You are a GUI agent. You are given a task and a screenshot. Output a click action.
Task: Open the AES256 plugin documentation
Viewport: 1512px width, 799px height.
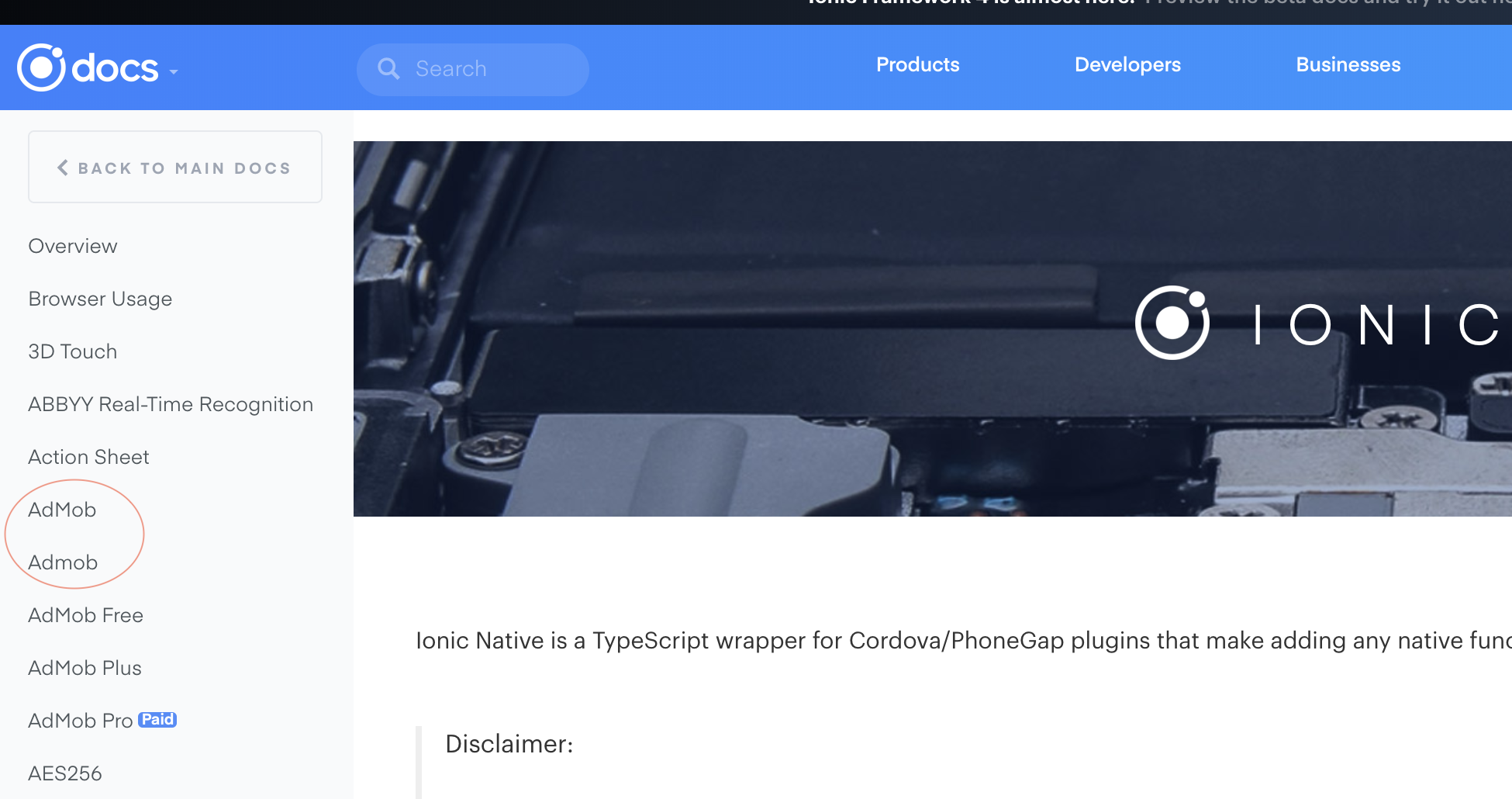(64, 773)
